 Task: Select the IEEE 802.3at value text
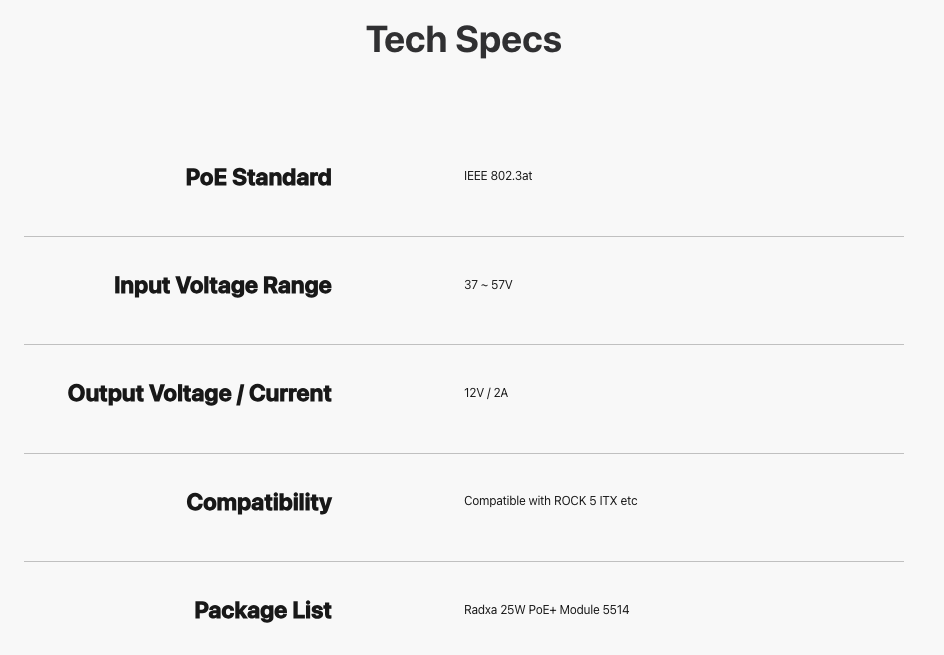(x=498, y=176)
